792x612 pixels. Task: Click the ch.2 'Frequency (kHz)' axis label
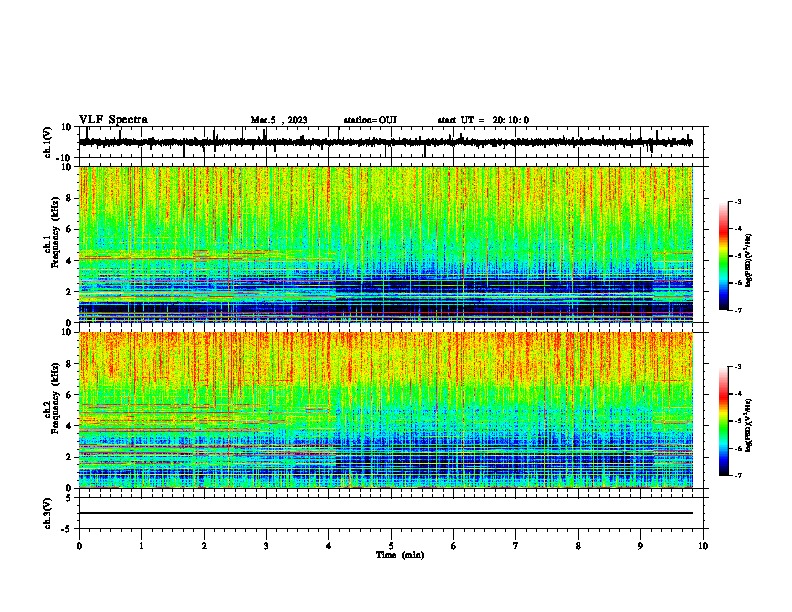(x=55, y=398)
